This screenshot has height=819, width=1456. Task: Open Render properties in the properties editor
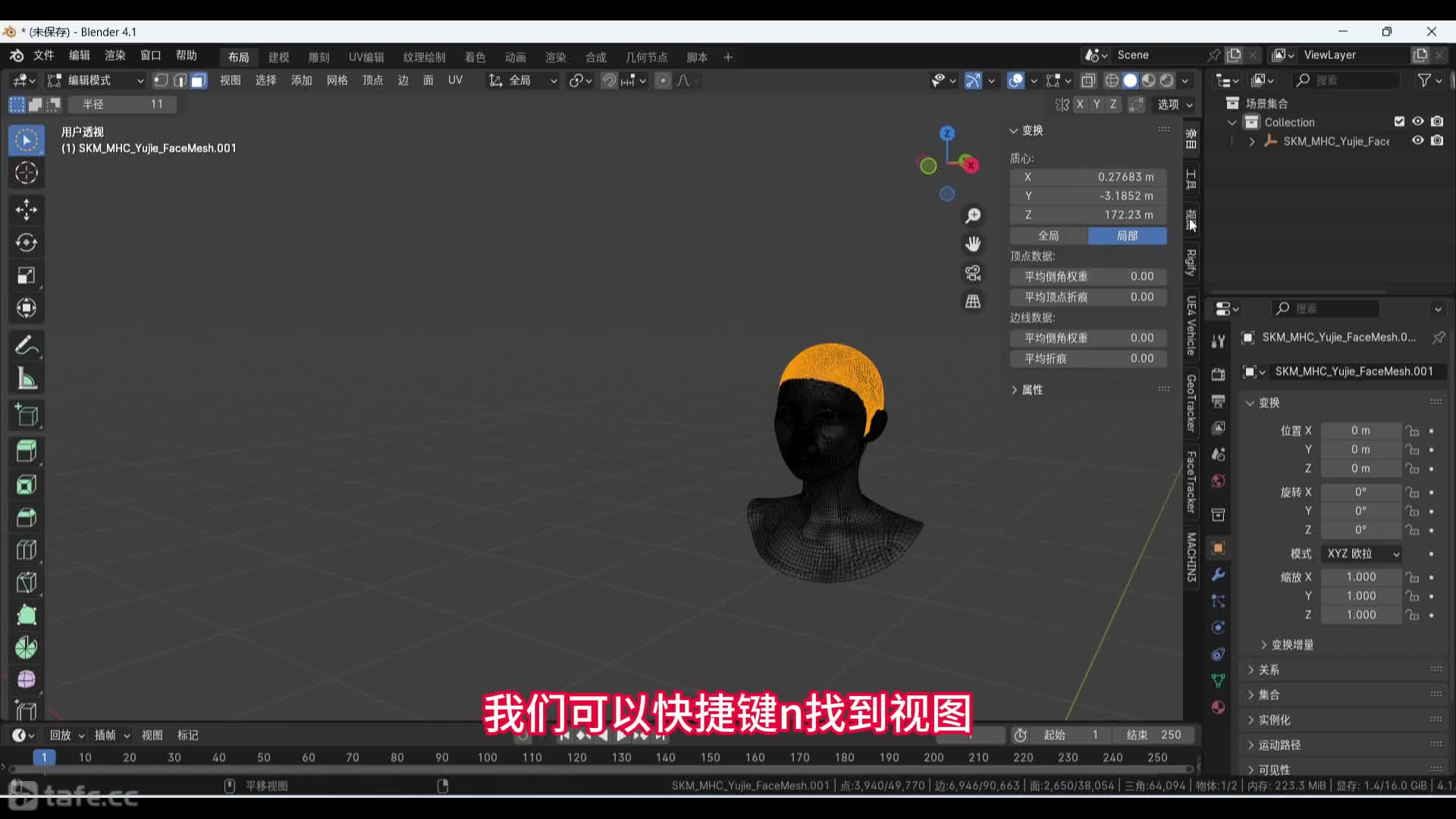point(1219,374)
